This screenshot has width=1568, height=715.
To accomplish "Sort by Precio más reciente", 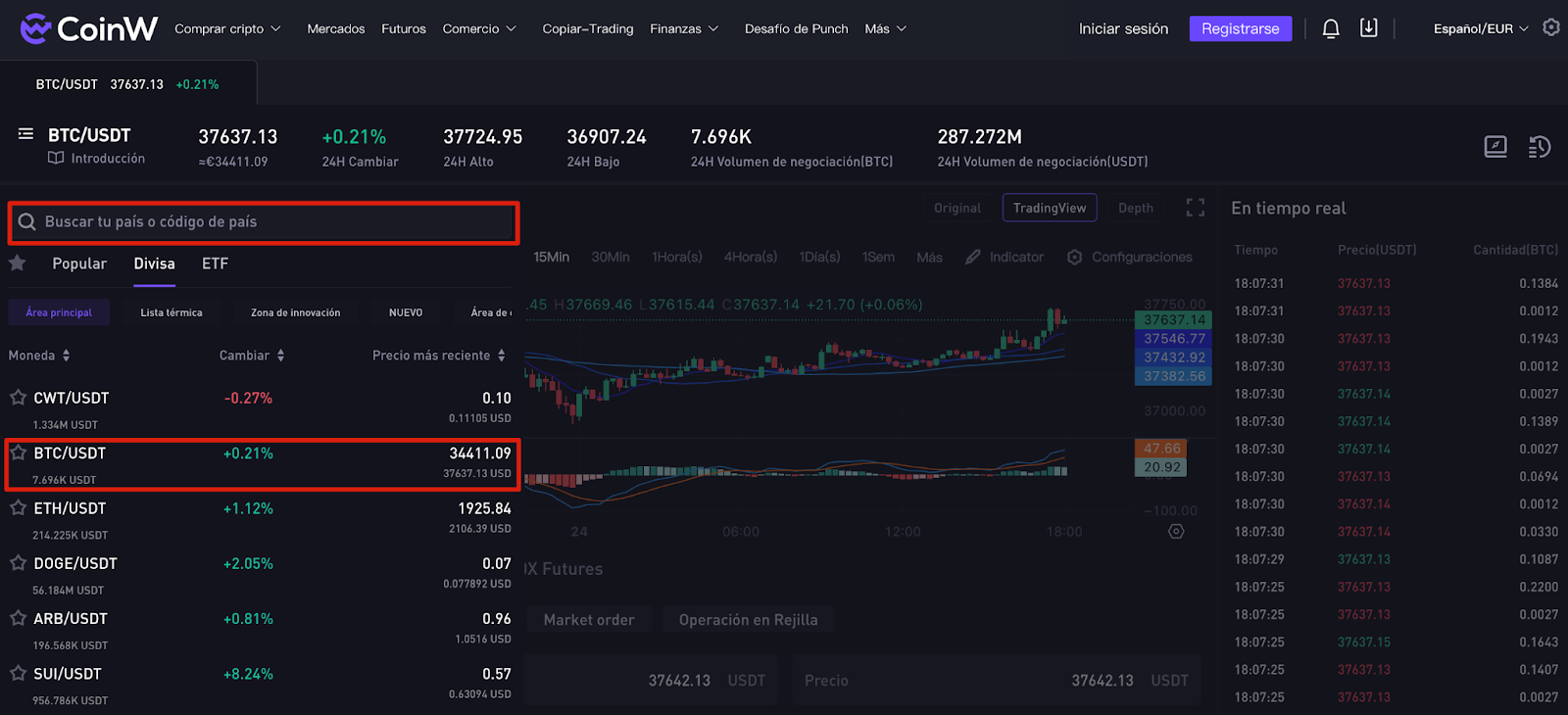I will point(439,356).
